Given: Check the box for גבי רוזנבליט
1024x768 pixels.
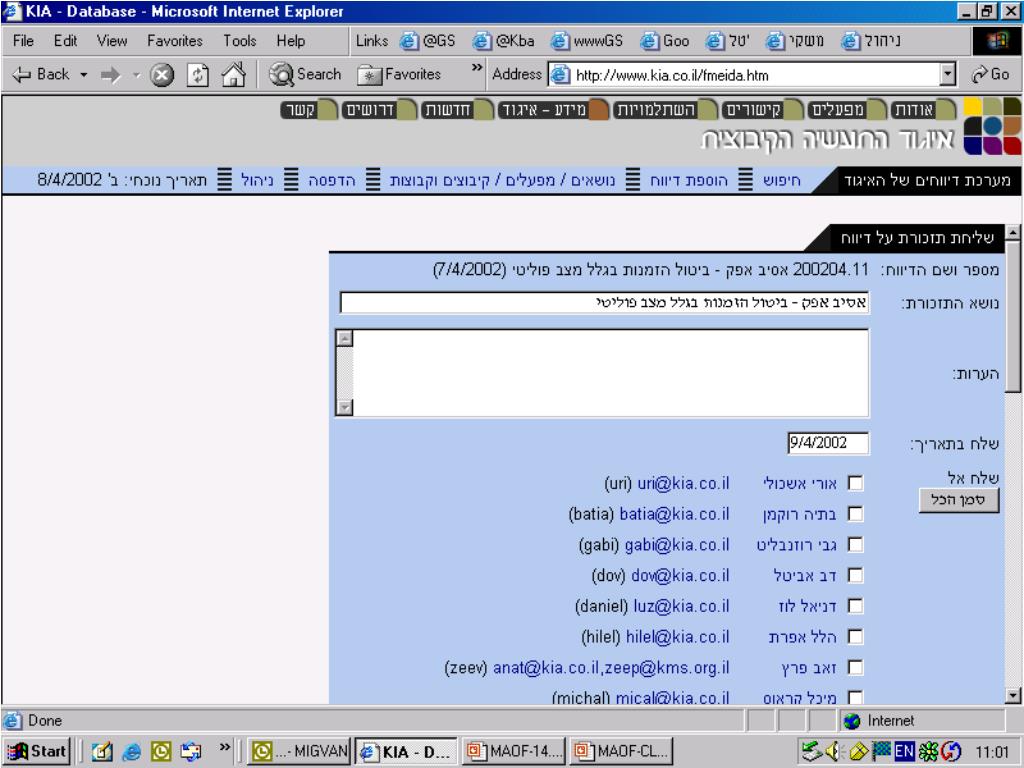Looking at the screenshot, I should 855,545.
